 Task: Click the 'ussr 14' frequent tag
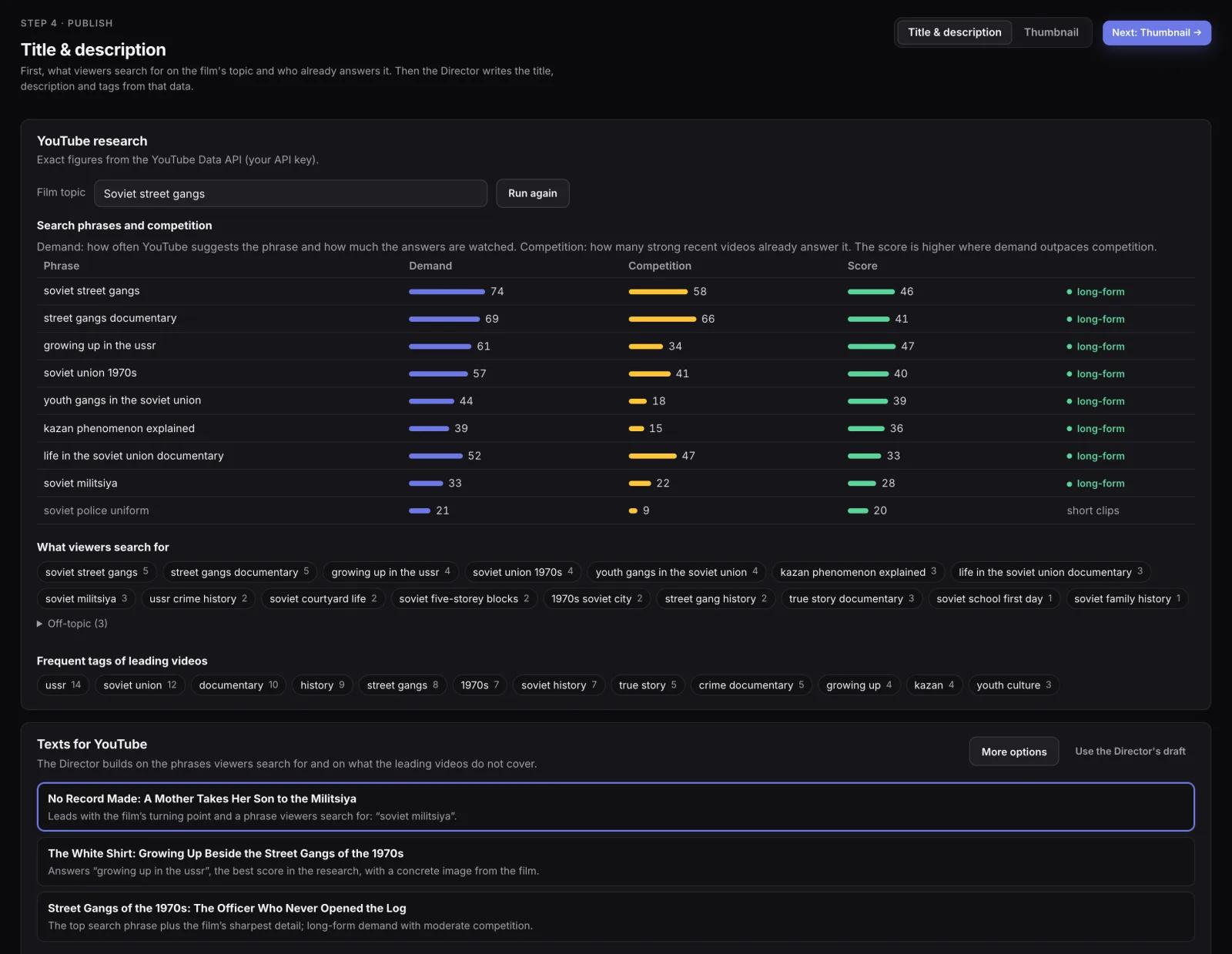click(63, 685)
